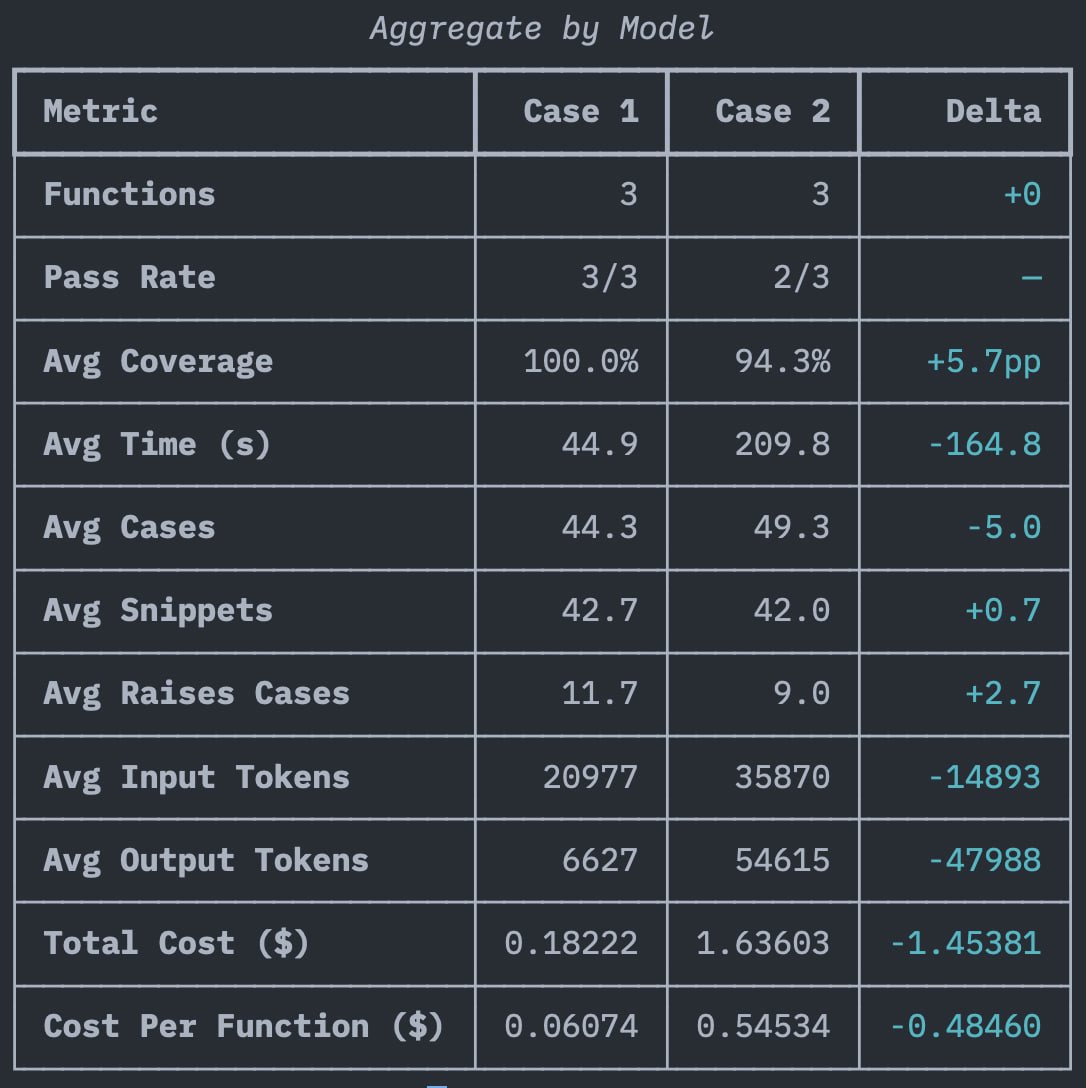
Task: Click the '-5.0' delta value
Action: [x=1004, y=527]
